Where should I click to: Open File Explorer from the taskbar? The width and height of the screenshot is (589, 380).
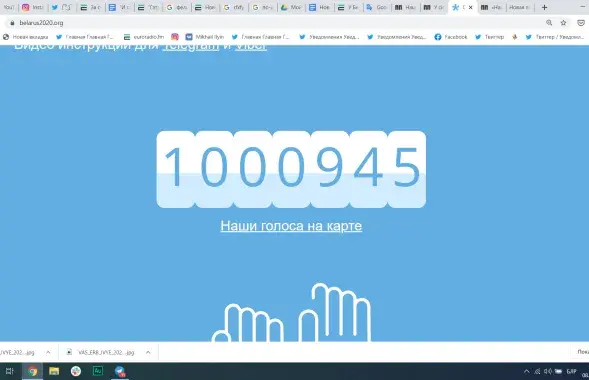[54, 371]
